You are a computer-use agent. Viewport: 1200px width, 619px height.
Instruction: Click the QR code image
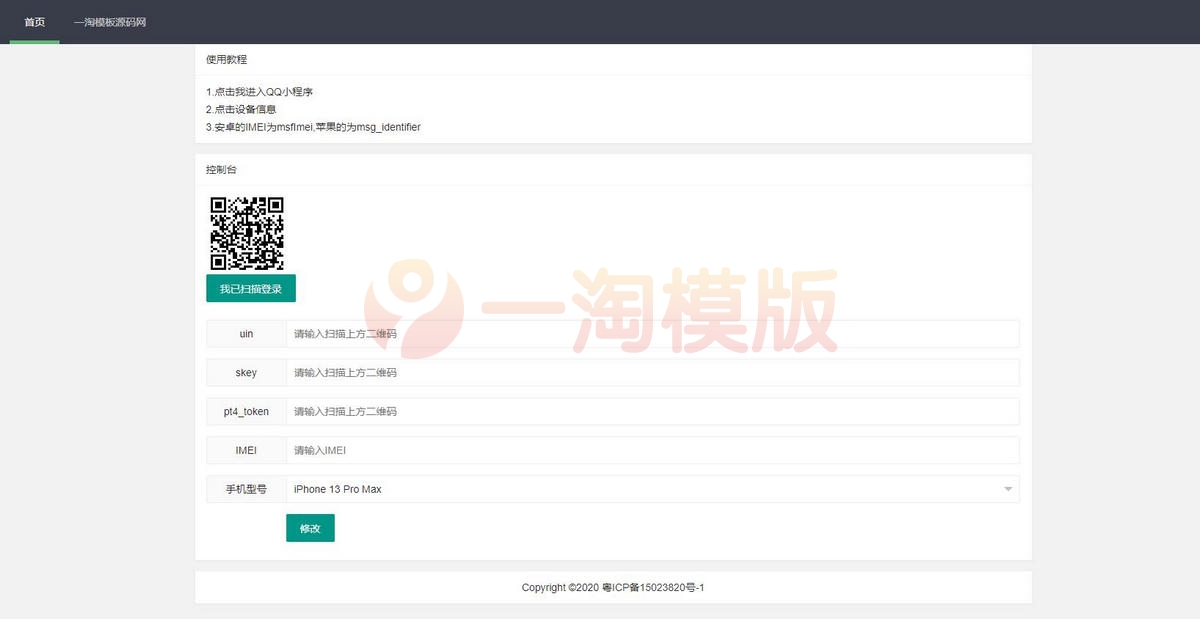pyautogui.click(x=249, y=232)
